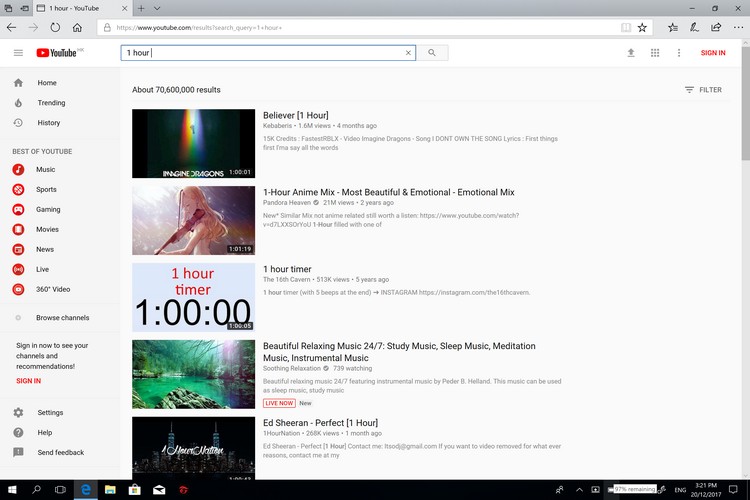This screenshot has width=750, height=500.
Task: Open The 16th Cavern channel link
Action: (x=286, y=279)
